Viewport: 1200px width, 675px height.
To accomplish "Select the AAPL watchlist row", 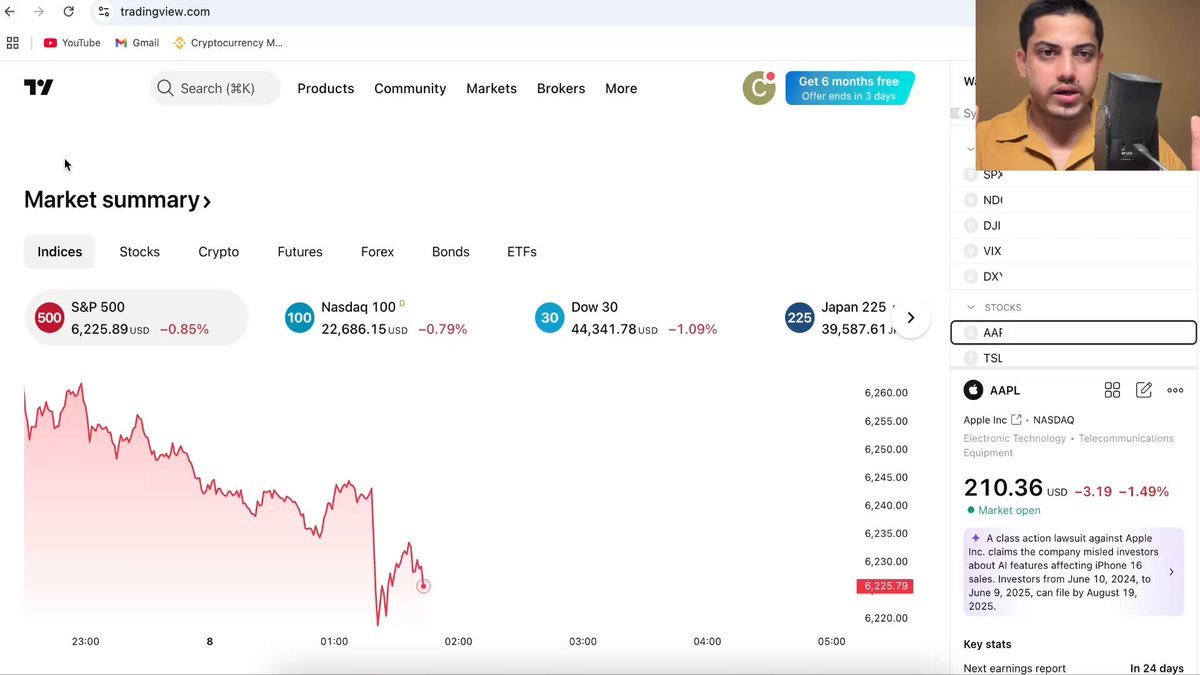I will pyautogui.click(x=1073, y=332).
